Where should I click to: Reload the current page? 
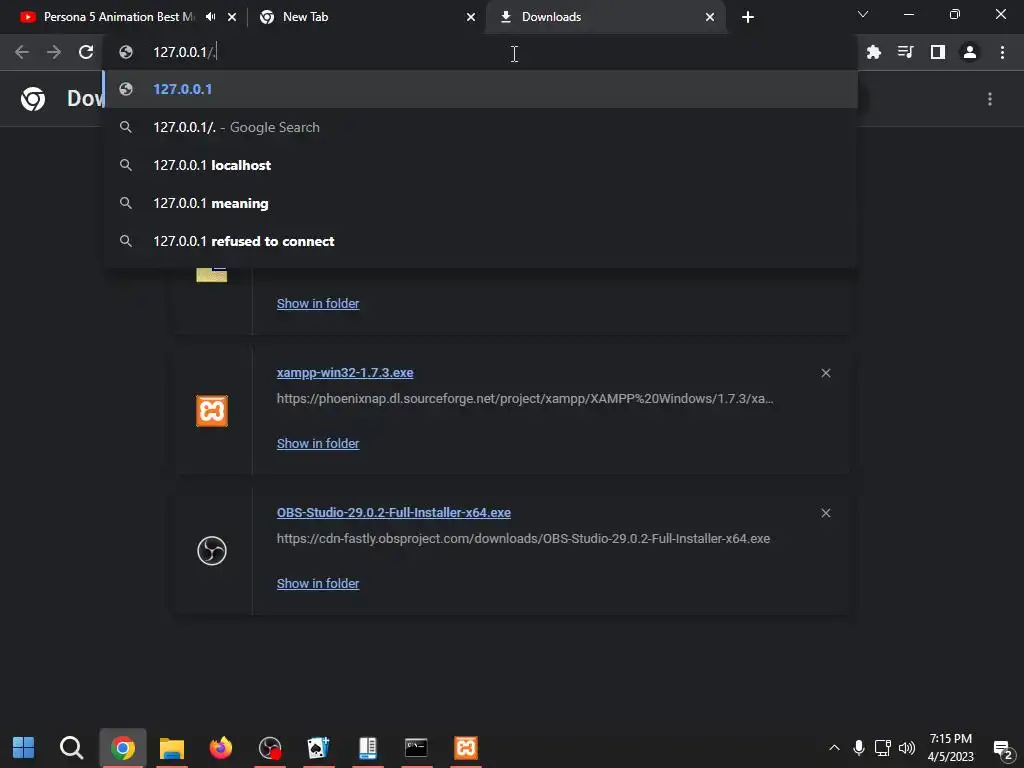click(86, 52)
